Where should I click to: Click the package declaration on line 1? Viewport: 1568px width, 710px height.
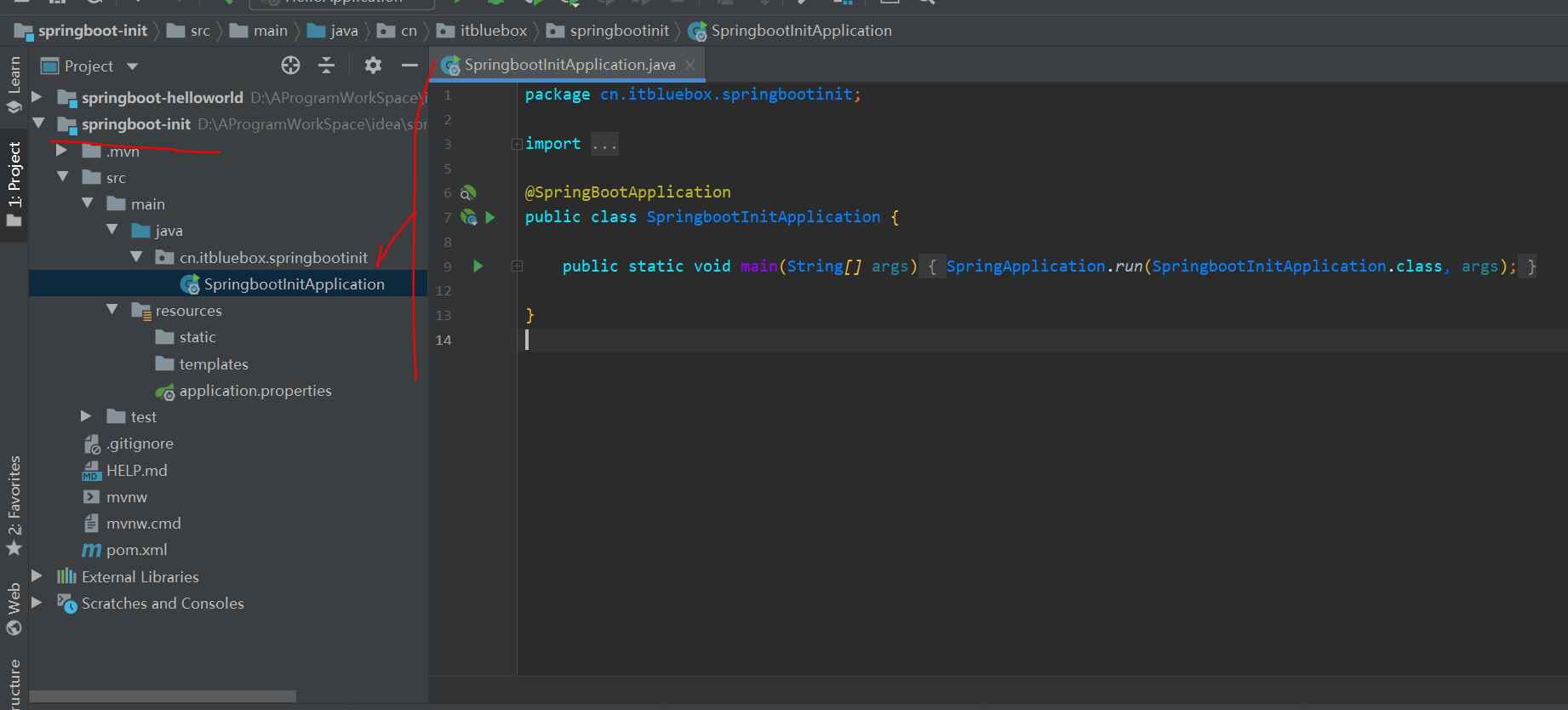692,94
